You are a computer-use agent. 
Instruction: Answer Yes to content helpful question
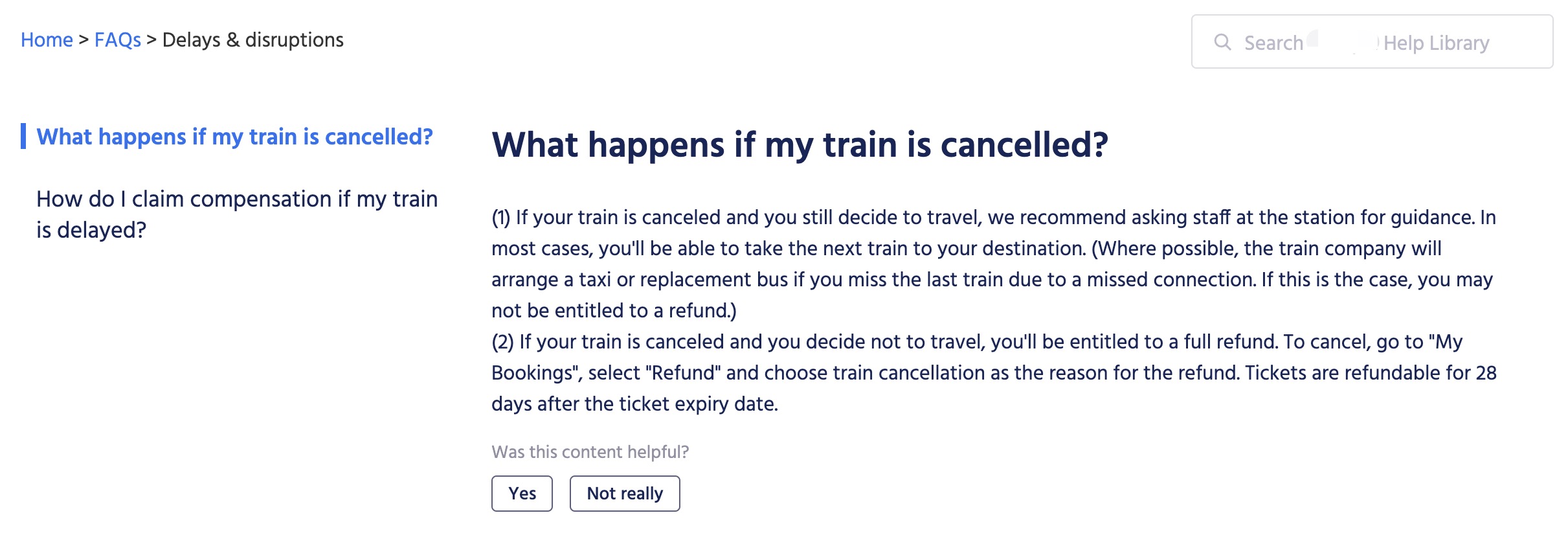[522, 494]
